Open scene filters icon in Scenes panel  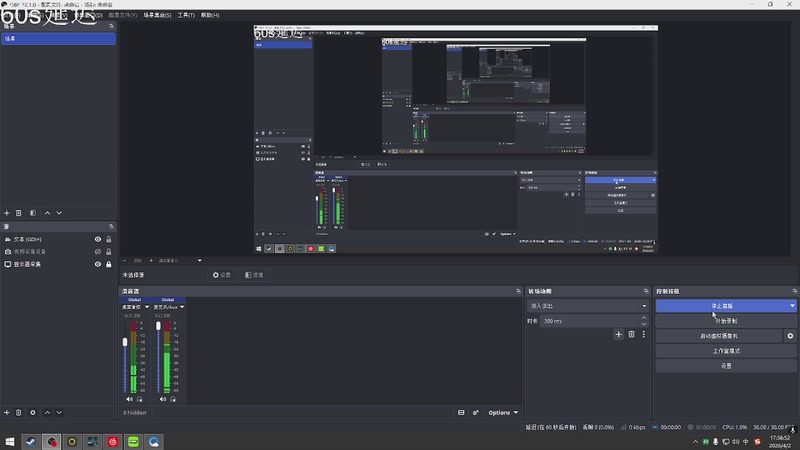pos(33,213)
